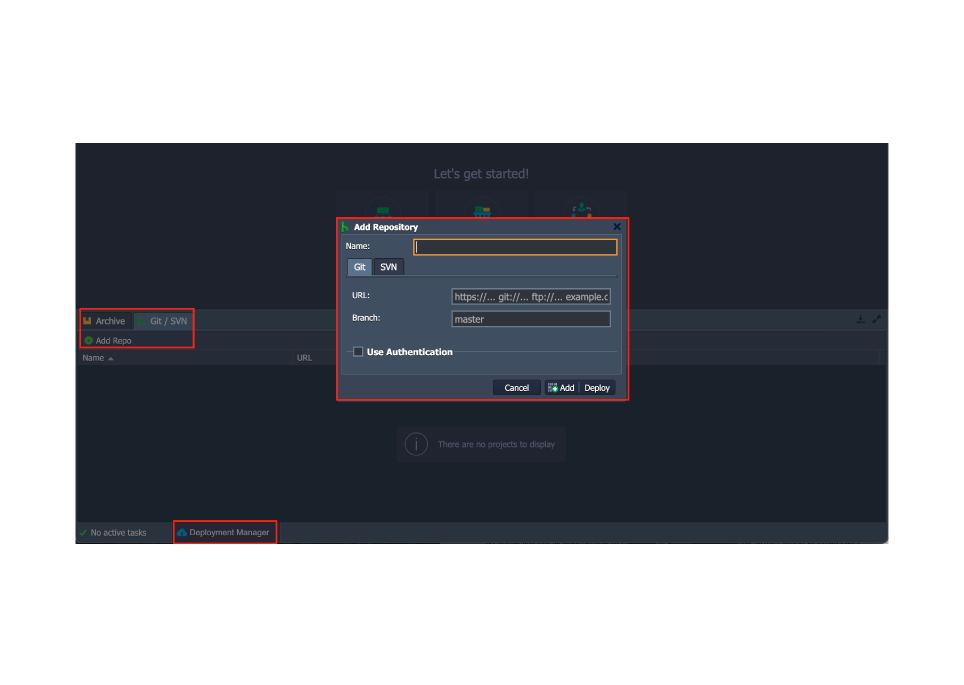This screenshot has width=964, height=685.
Task: Close the Add Repository dialog with X
Action: [x=617, y=227]
